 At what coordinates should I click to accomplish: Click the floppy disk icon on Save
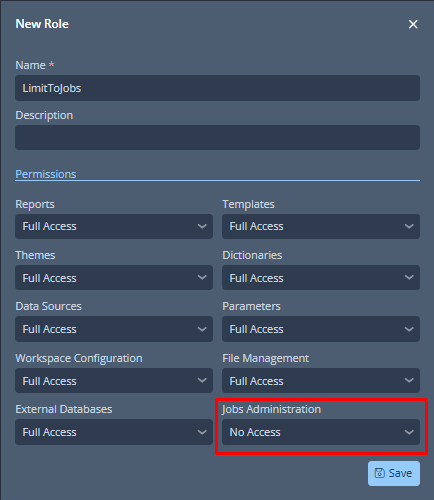point(379,473)
